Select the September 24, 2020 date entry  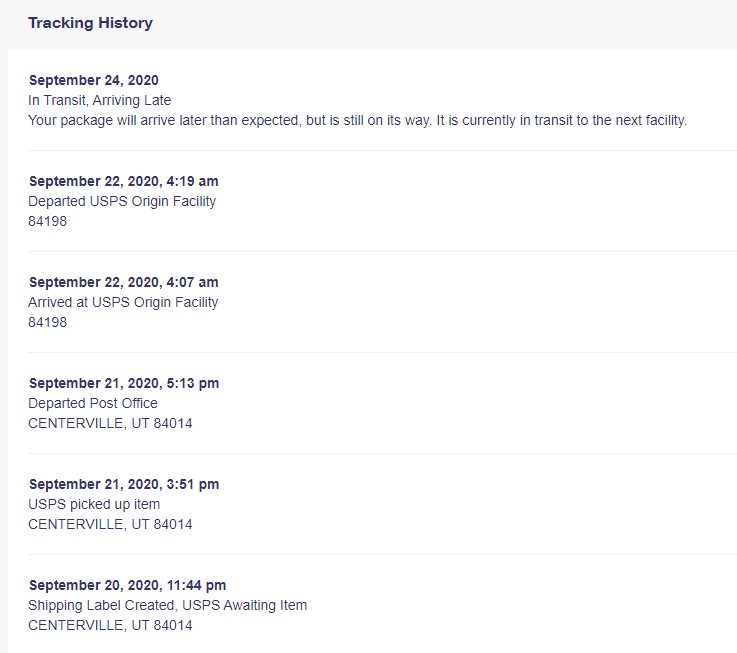tap(94, 80)
